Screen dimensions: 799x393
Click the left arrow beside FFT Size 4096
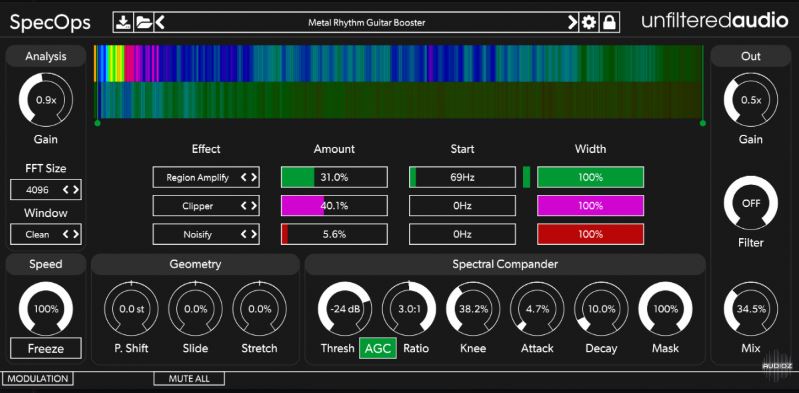click(x=66, y=190)
